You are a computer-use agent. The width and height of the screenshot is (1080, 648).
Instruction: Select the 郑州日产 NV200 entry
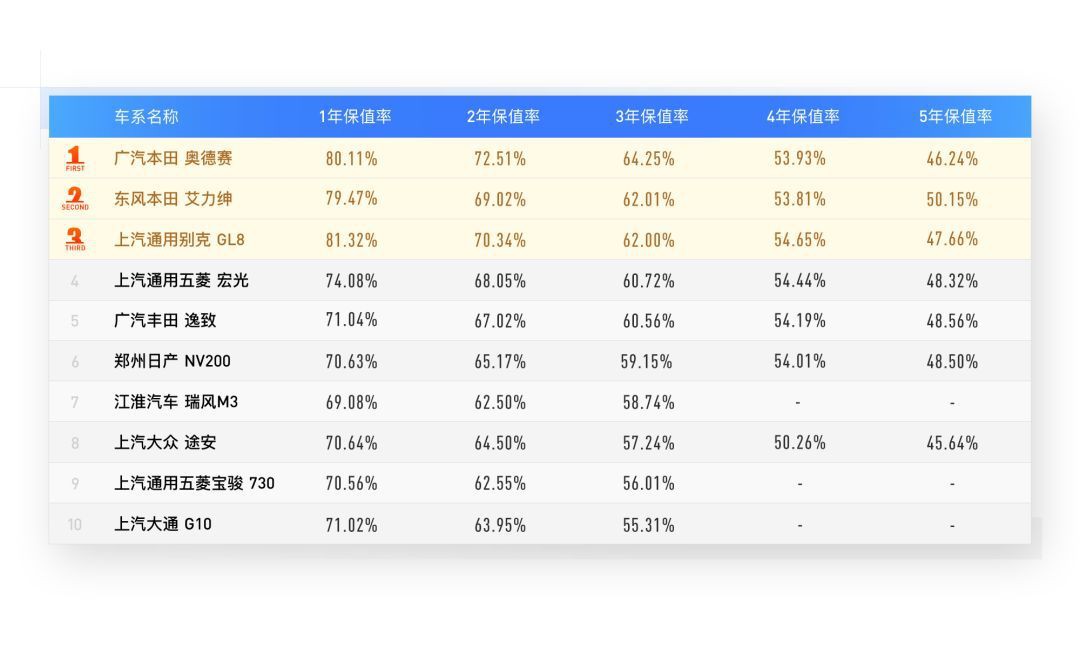[x=172, y=361]
